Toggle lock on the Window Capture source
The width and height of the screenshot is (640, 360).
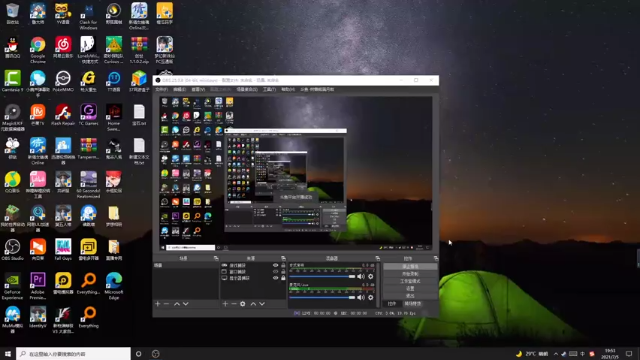click(283, 271)
